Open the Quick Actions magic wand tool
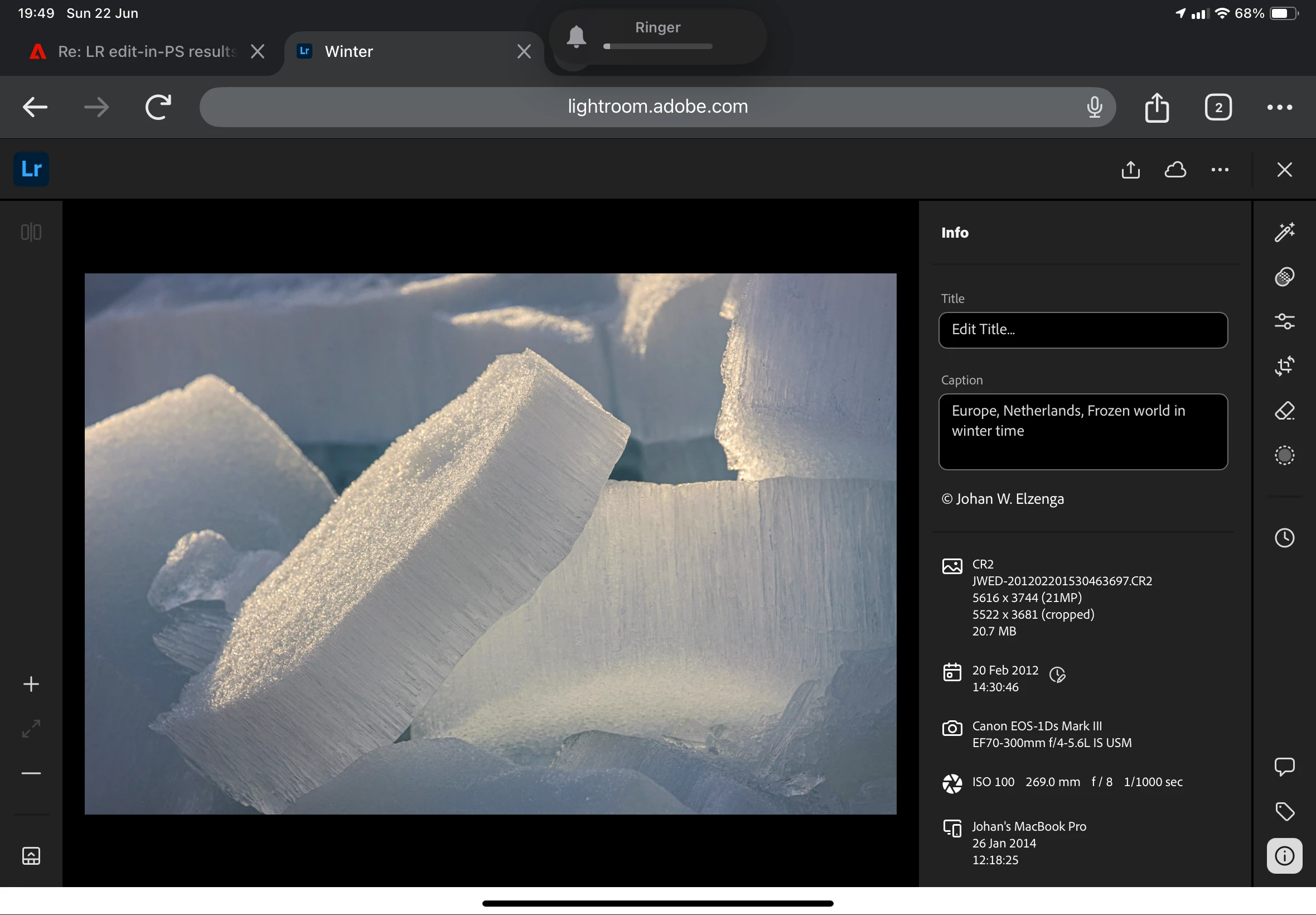Image resolution: width=1316 pixels, height=915 pixels. [x=1284, y=232]
